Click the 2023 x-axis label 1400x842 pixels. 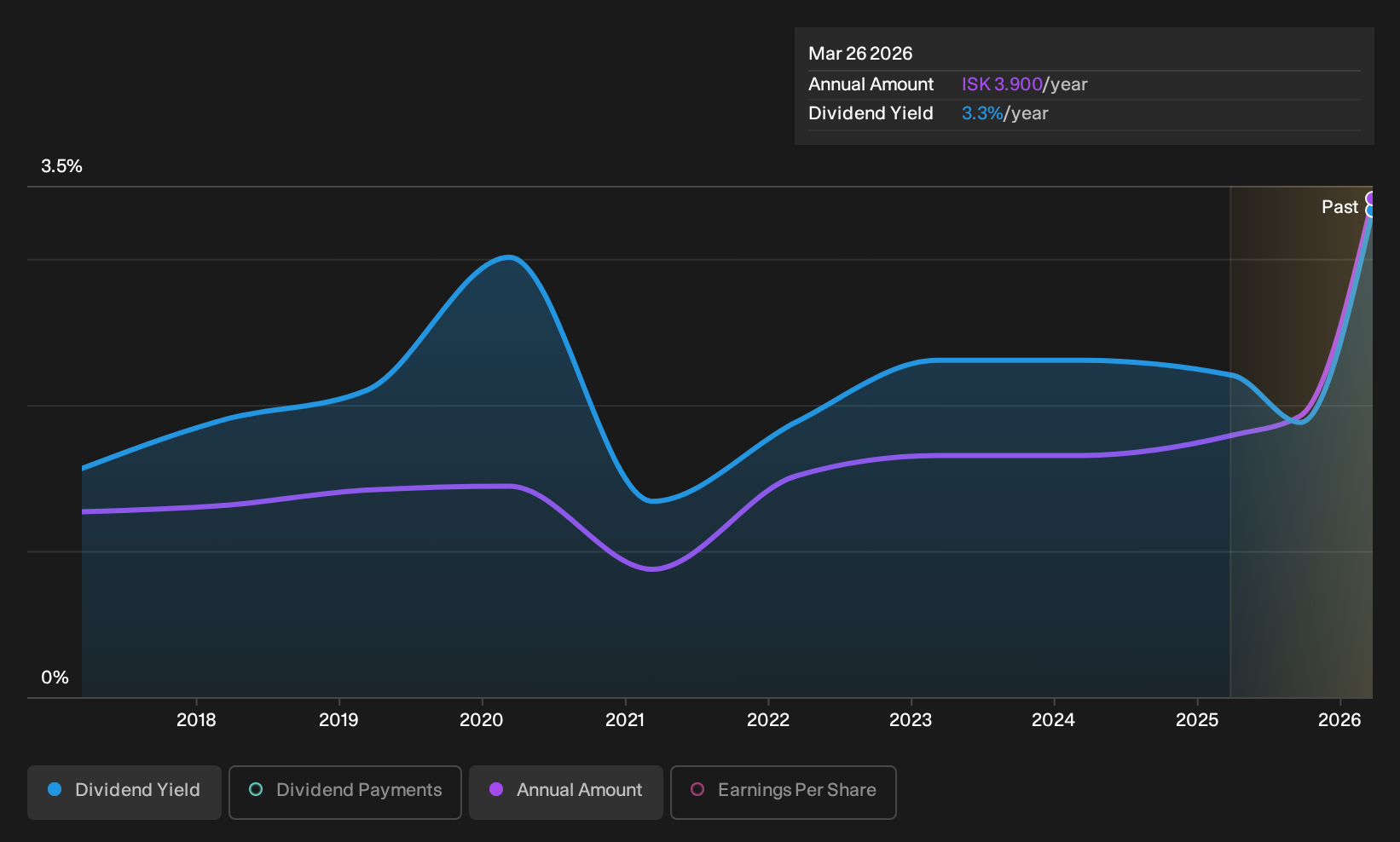tap(911, 720)
